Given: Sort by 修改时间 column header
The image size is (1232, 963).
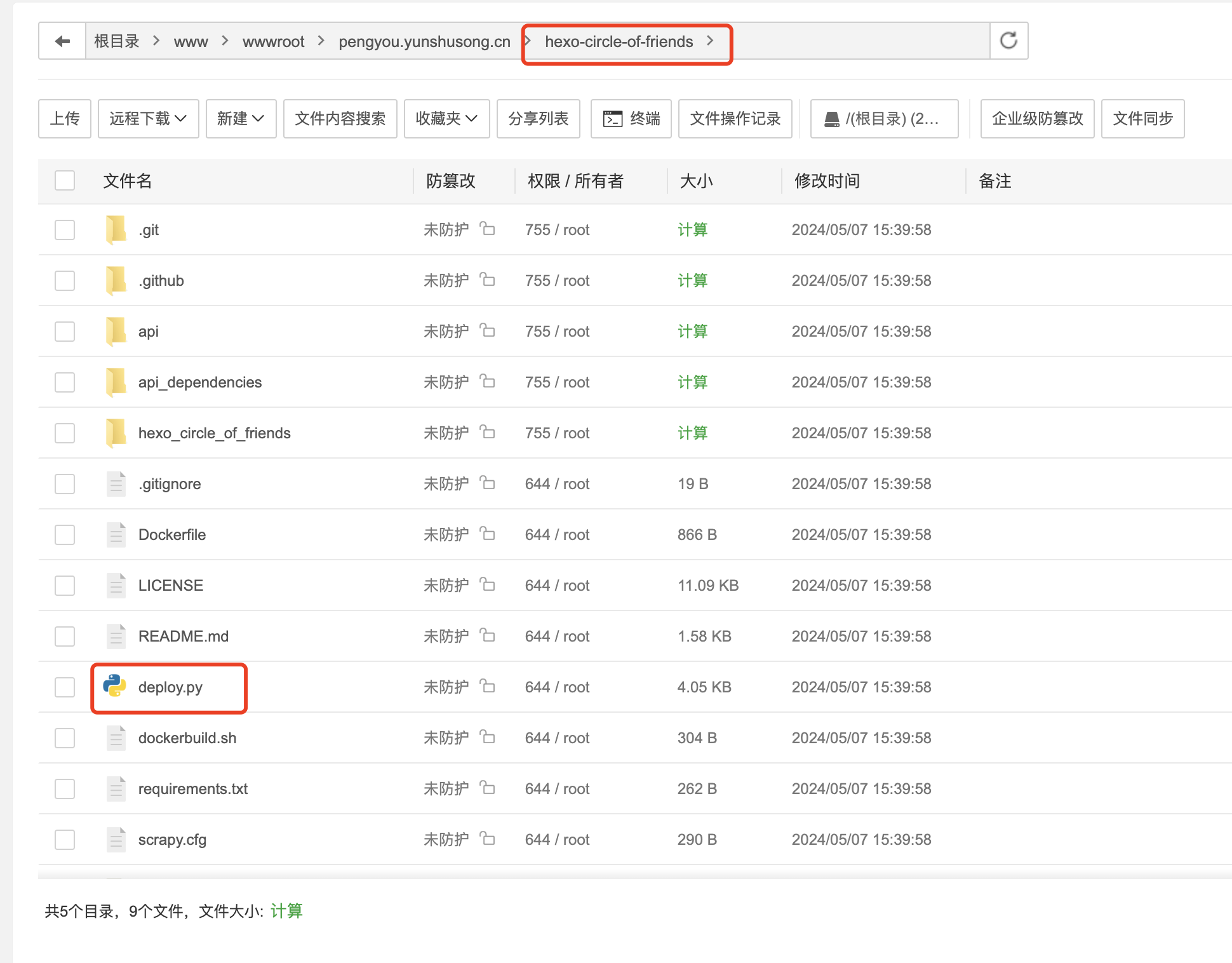Looking at the screenshot, I should 827,181.
